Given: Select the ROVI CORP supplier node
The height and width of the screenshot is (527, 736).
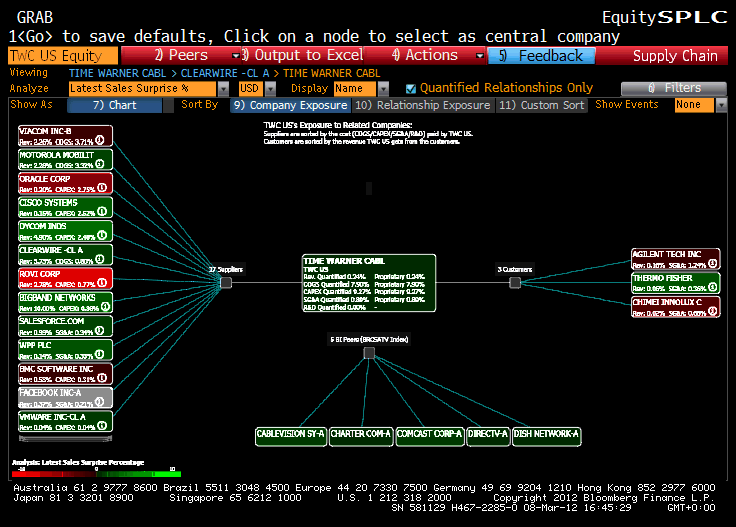Looking at the screenshot, I should pos(65,279).
